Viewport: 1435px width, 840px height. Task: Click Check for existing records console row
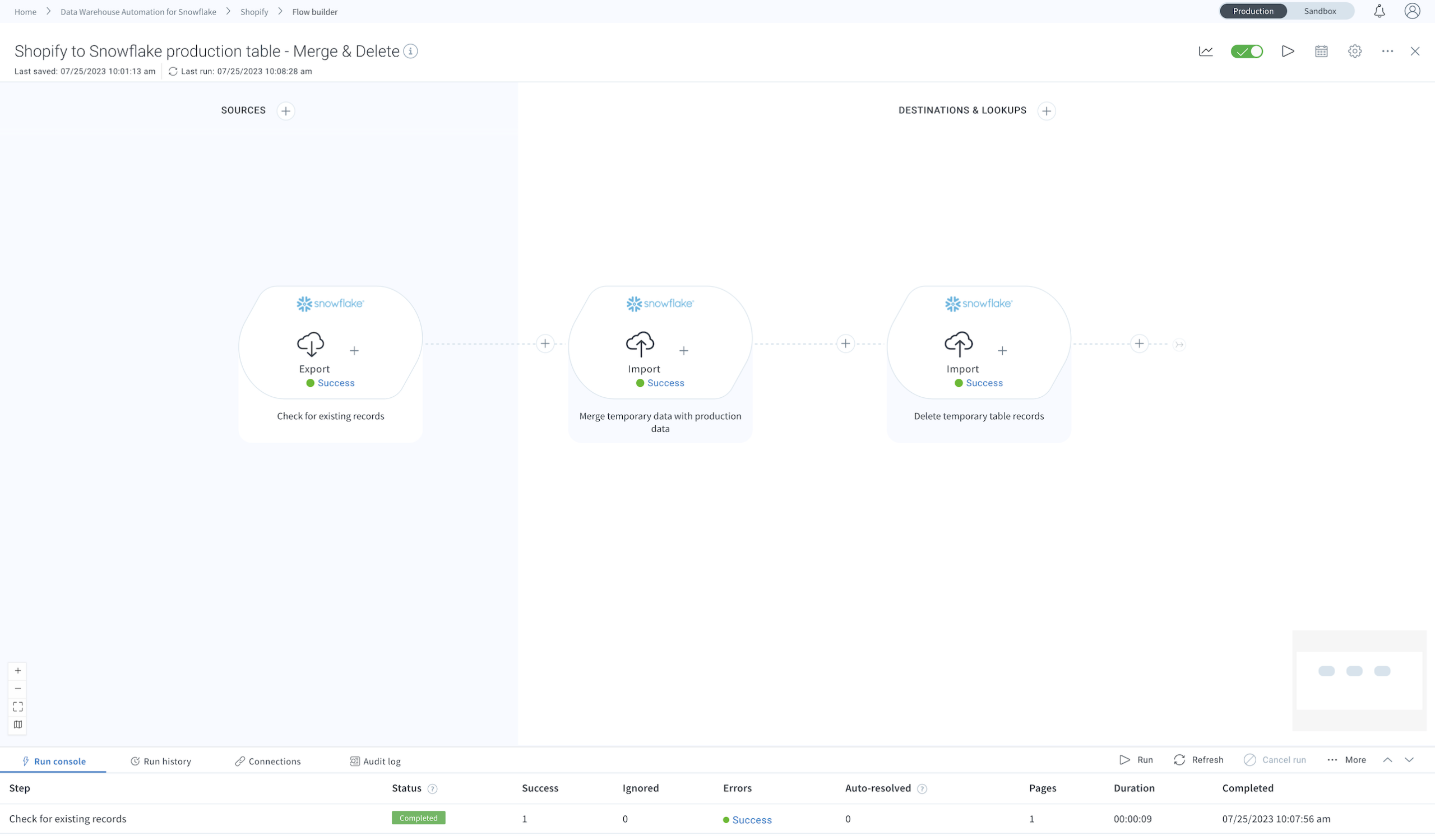tap(717, 819)
